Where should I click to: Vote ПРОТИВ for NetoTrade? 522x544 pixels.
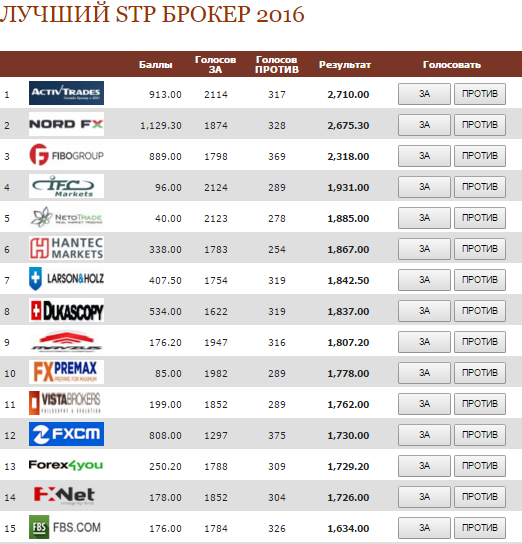(480, 218)
